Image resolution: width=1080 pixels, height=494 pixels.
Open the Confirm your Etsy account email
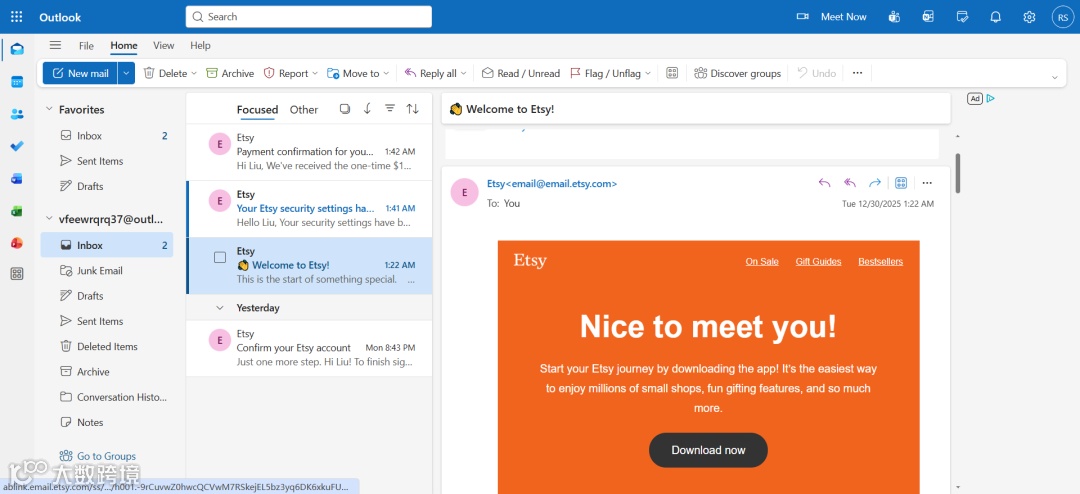click(x=309, y=348)
